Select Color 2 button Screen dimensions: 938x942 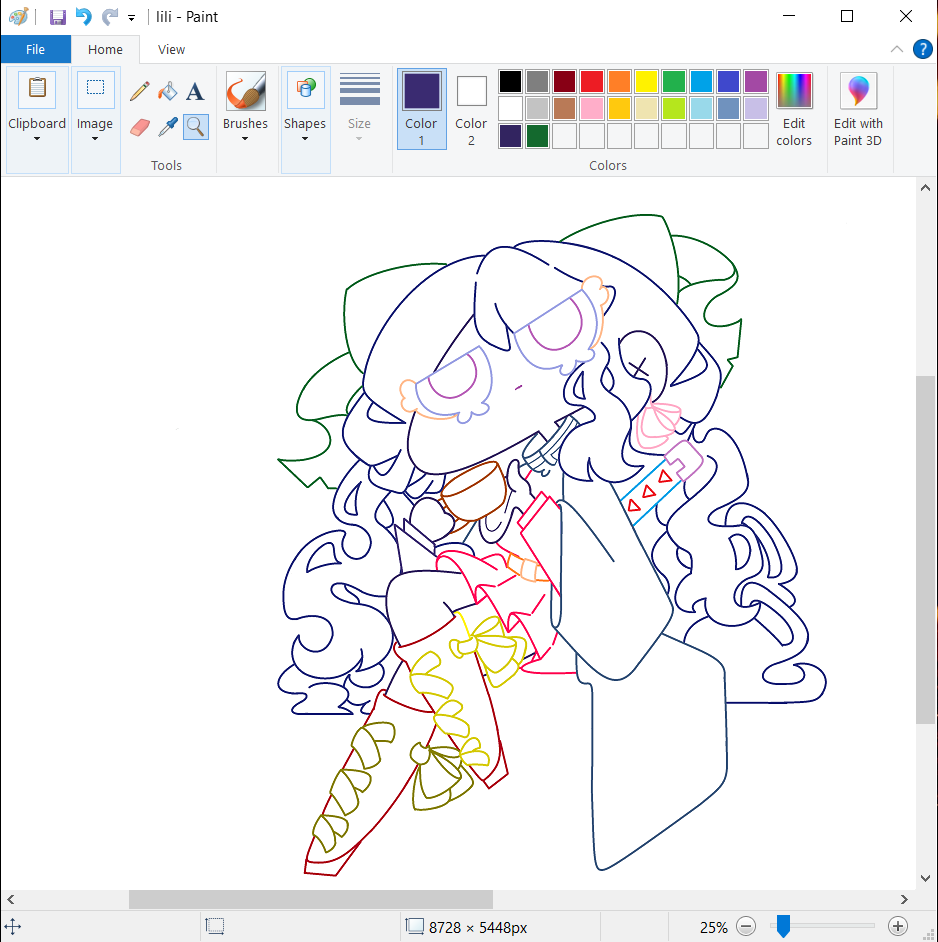coord(471,109)
